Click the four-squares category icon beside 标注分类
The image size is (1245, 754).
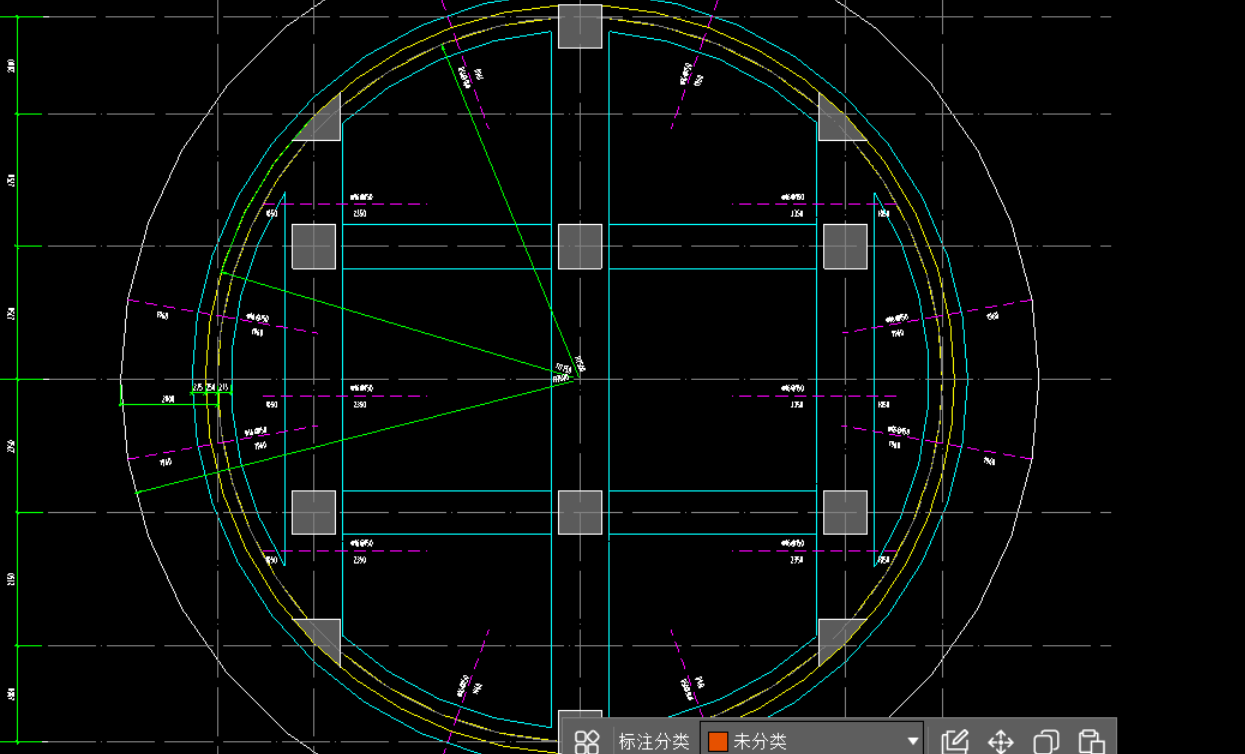587,741
